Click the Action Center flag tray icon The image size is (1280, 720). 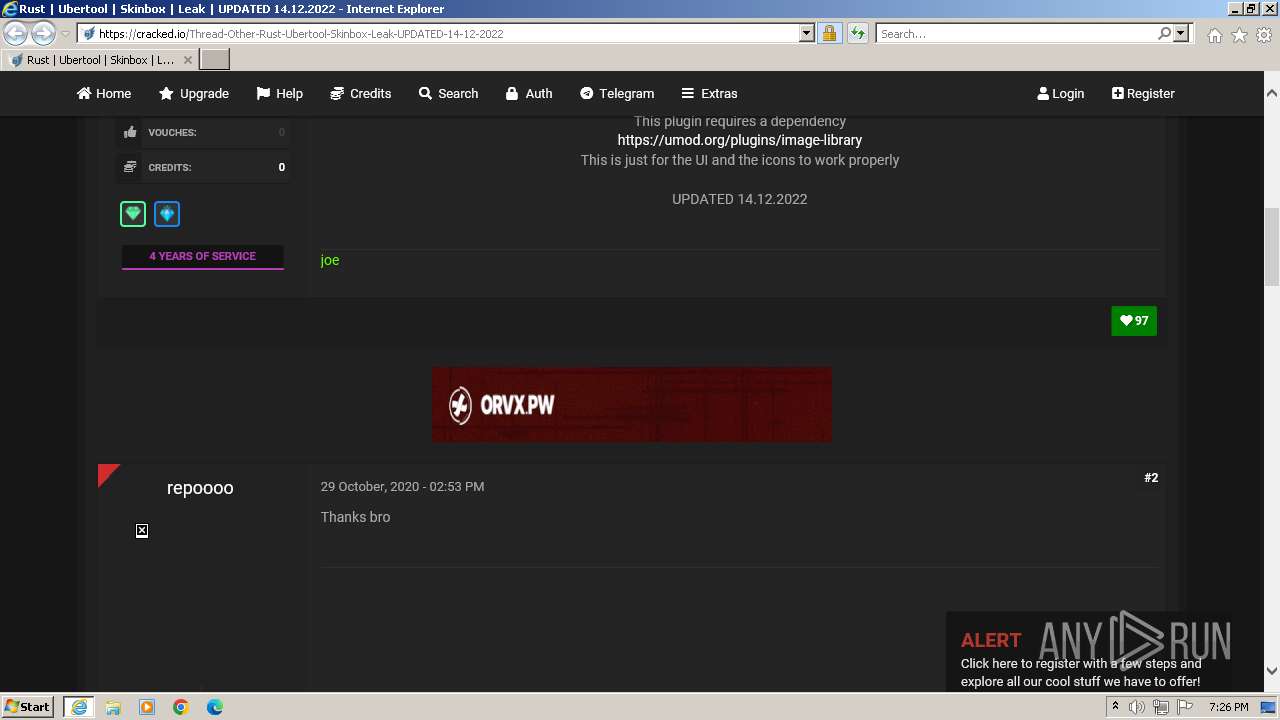pyautogui.click(x=1185, y=707)
